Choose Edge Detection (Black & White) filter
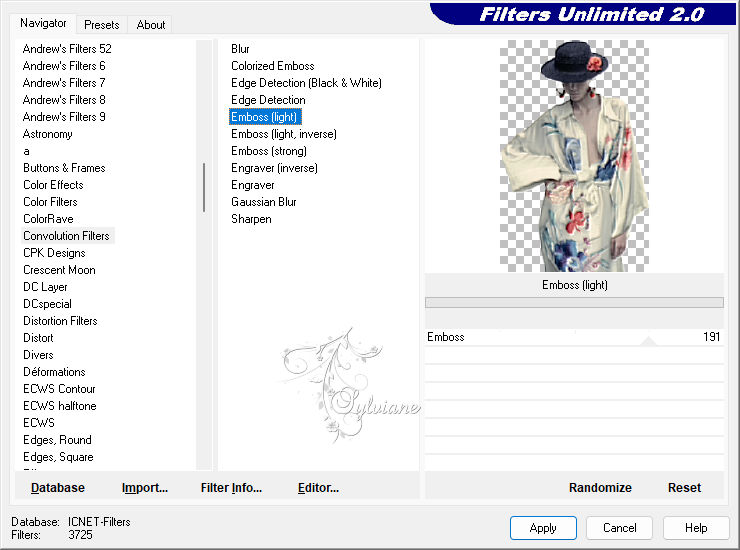740x550 pixels. (x=306, y=83)
